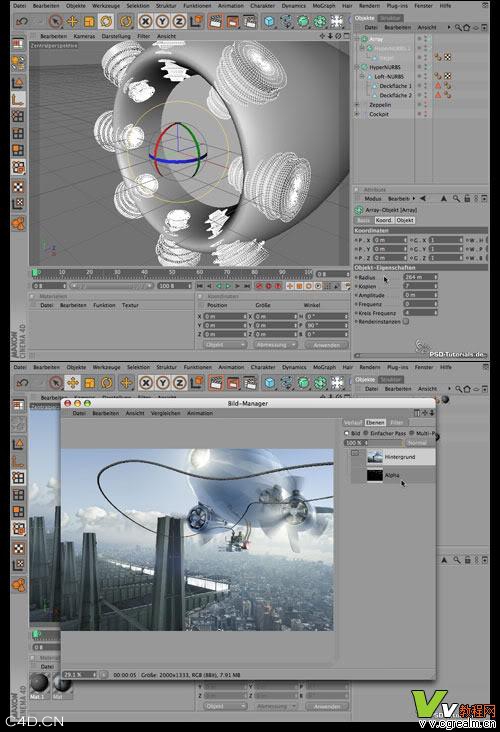This screenshot has height=732, width=500.
Task: Click the home icon in the upper Object Manager
Action: 466,28
